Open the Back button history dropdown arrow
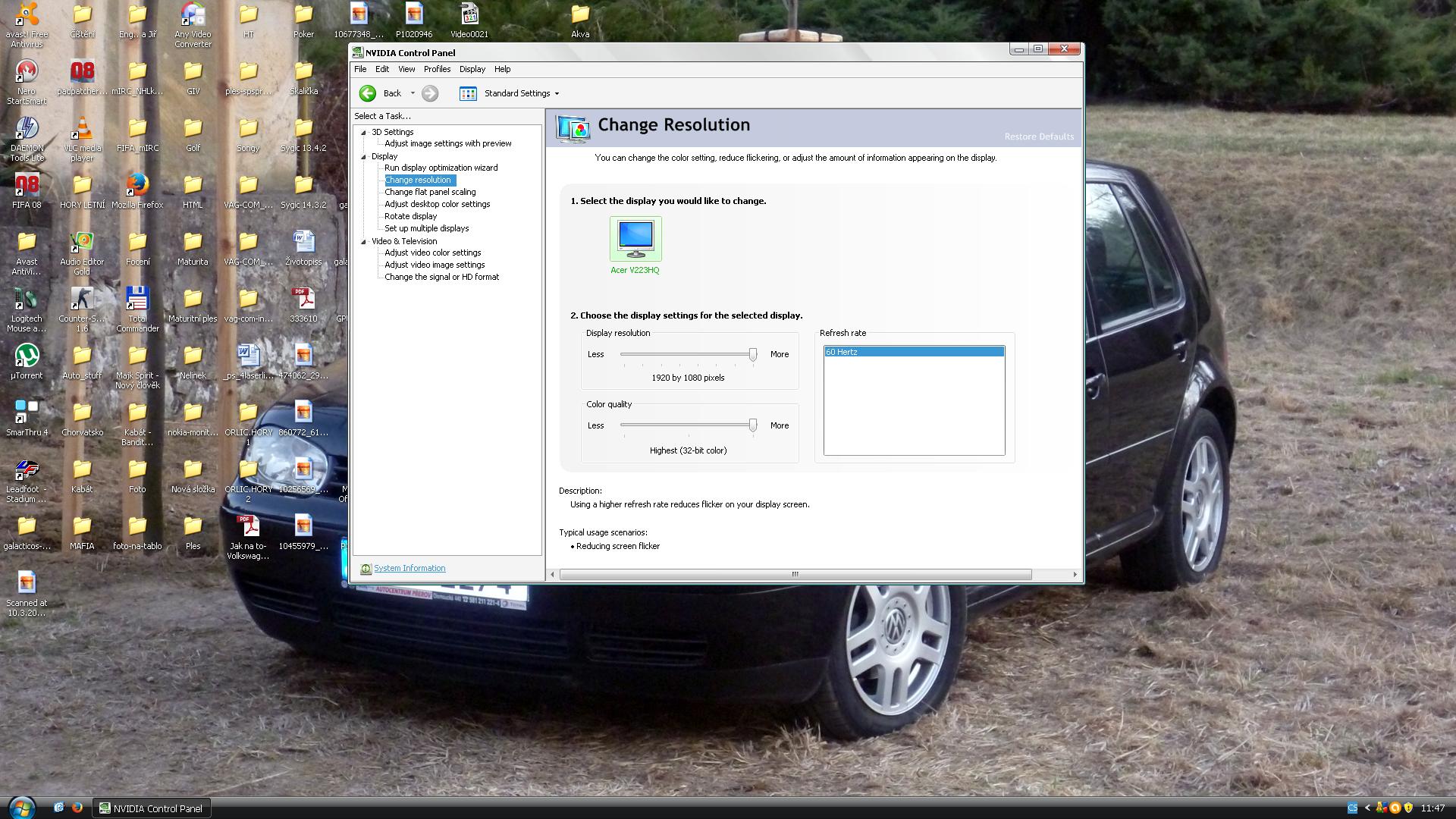 coord(413,93)
